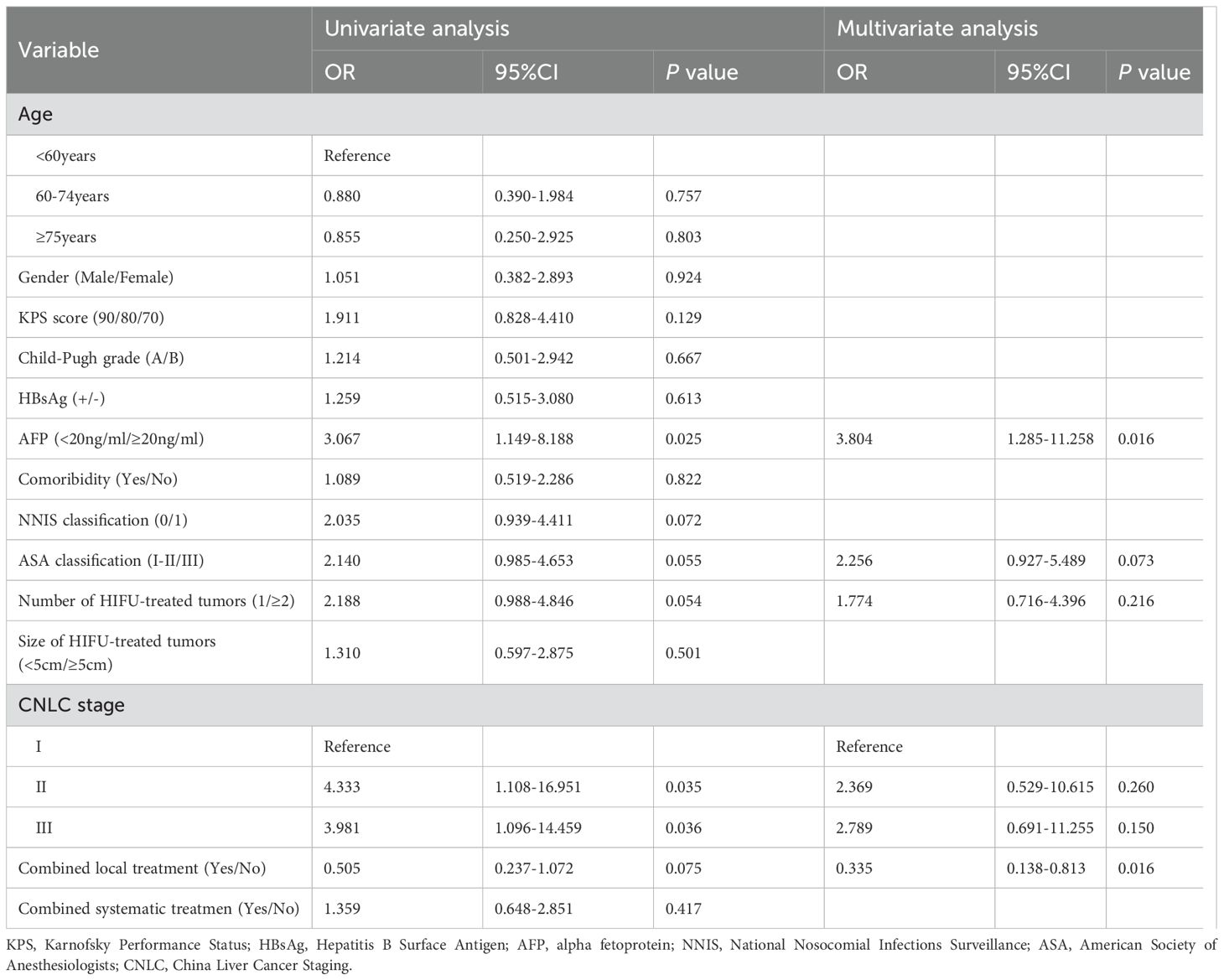Select the 1.096-14.459 confidence interval cell
The width and height of the screenshot is (1224, 980).
point(537,827)
